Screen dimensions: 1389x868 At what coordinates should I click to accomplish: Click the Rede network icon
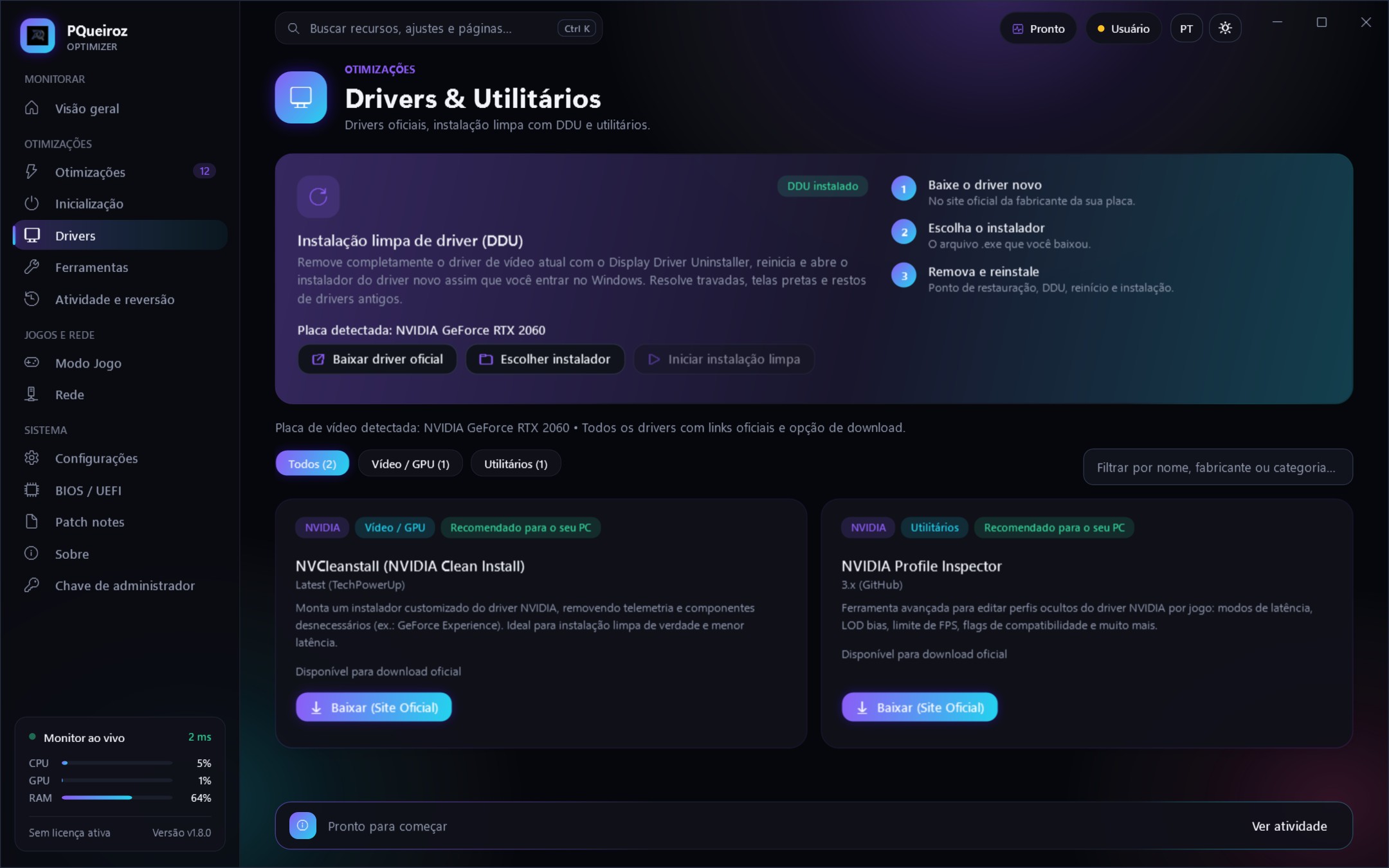(x=32, y=394)
